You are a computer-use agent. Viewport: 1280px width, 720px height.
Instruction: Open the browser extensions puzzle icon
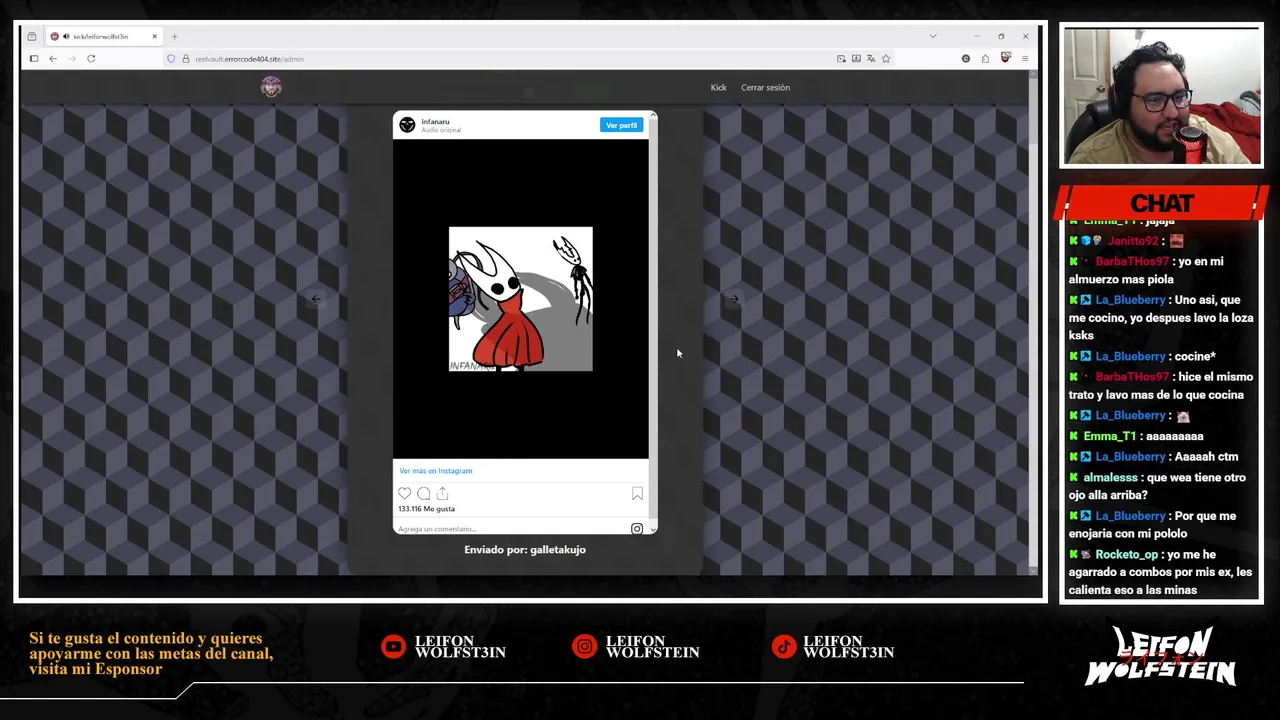(x=985, y=59)
